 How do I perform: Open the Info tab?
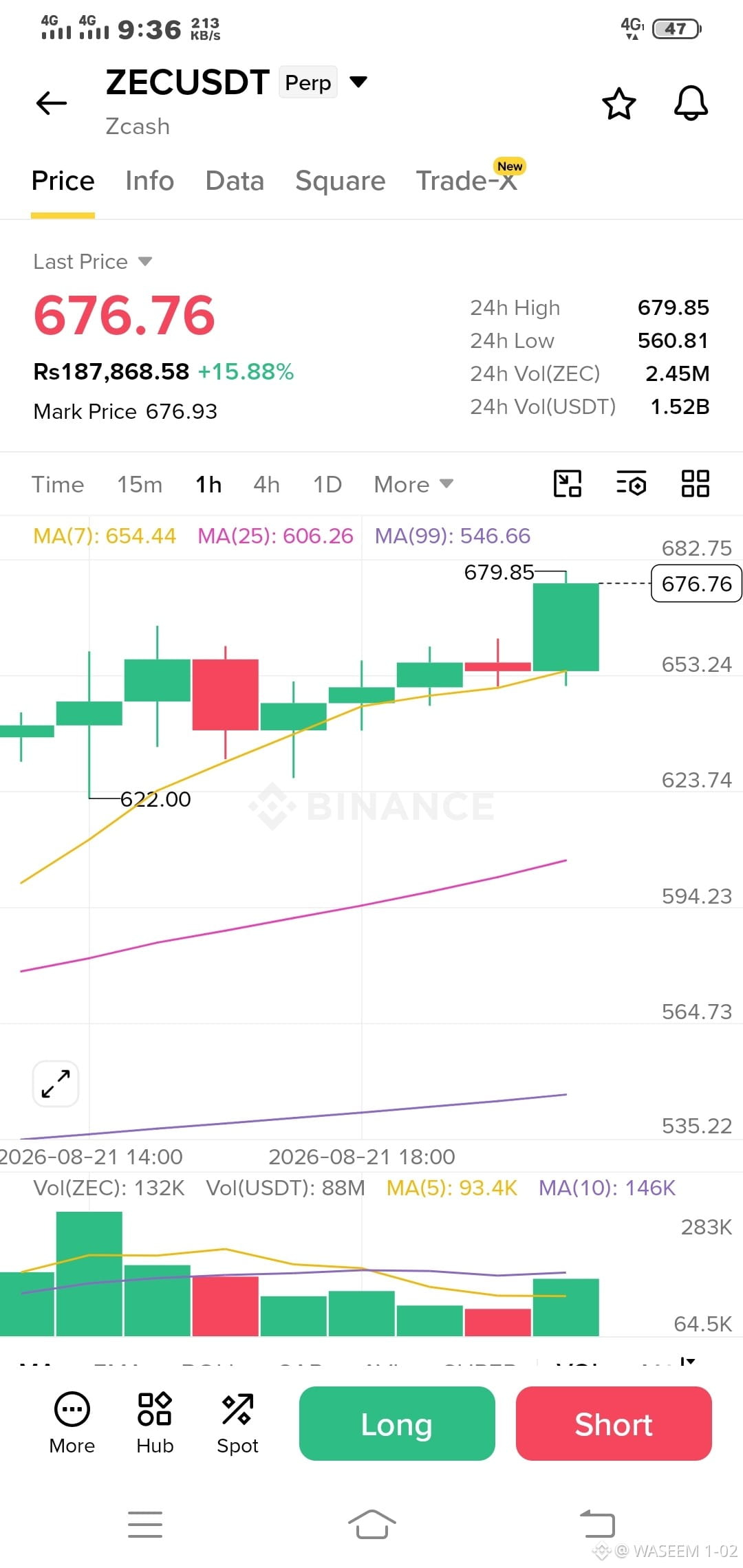tap(150, 181)
